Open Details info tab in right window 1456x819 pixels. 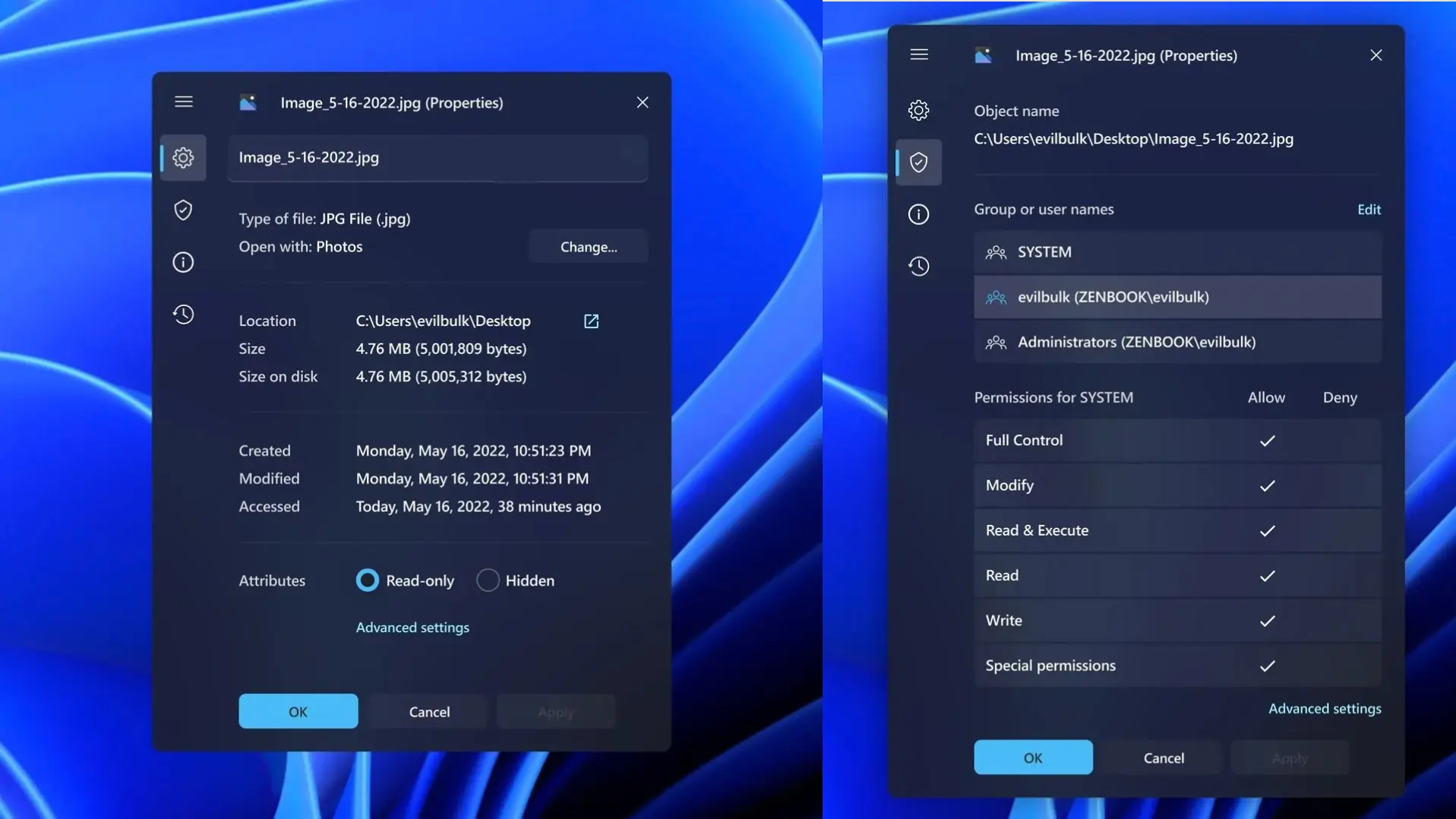click(918, 214)
